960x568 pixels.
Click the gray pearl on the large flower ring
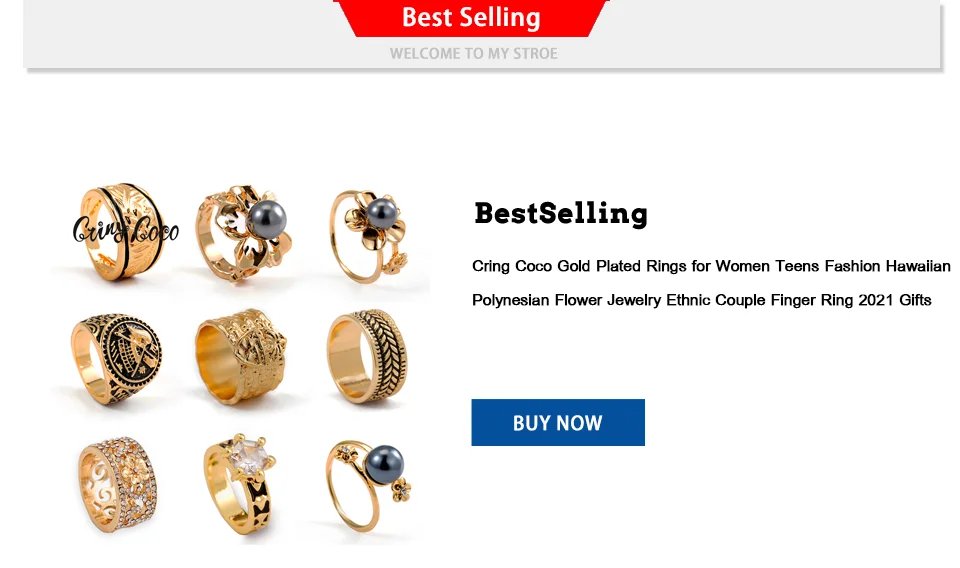268,219
